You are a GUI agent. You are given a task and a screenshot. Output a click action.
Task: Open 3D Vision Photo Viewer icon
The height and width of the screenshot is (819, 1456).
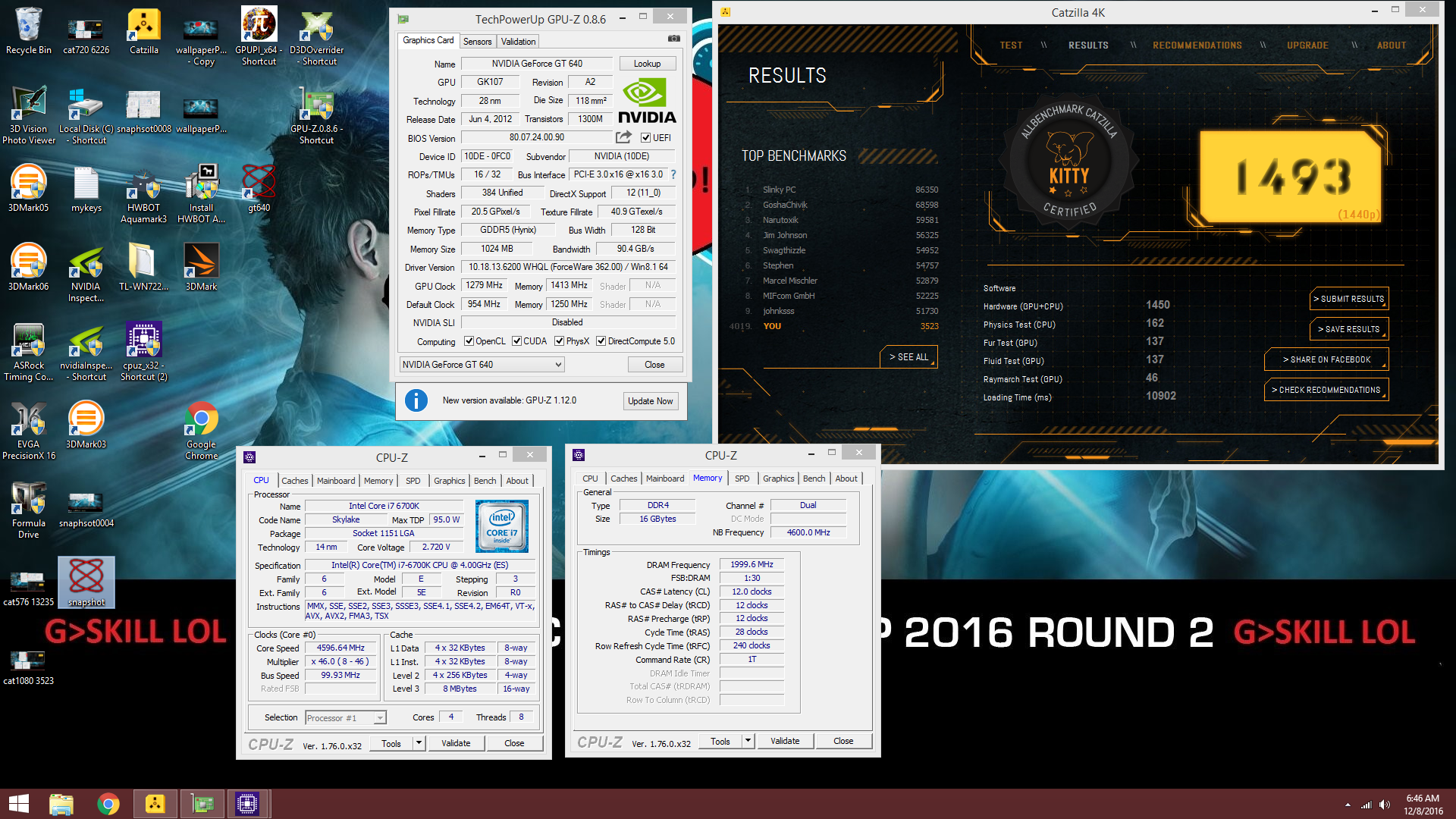(29, 115)
